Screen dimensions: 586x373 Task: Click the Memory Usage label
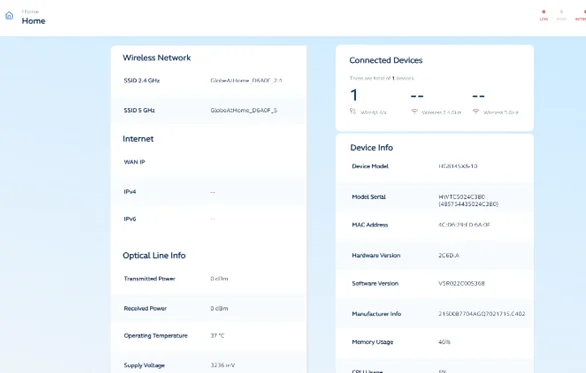pos(372,342)
